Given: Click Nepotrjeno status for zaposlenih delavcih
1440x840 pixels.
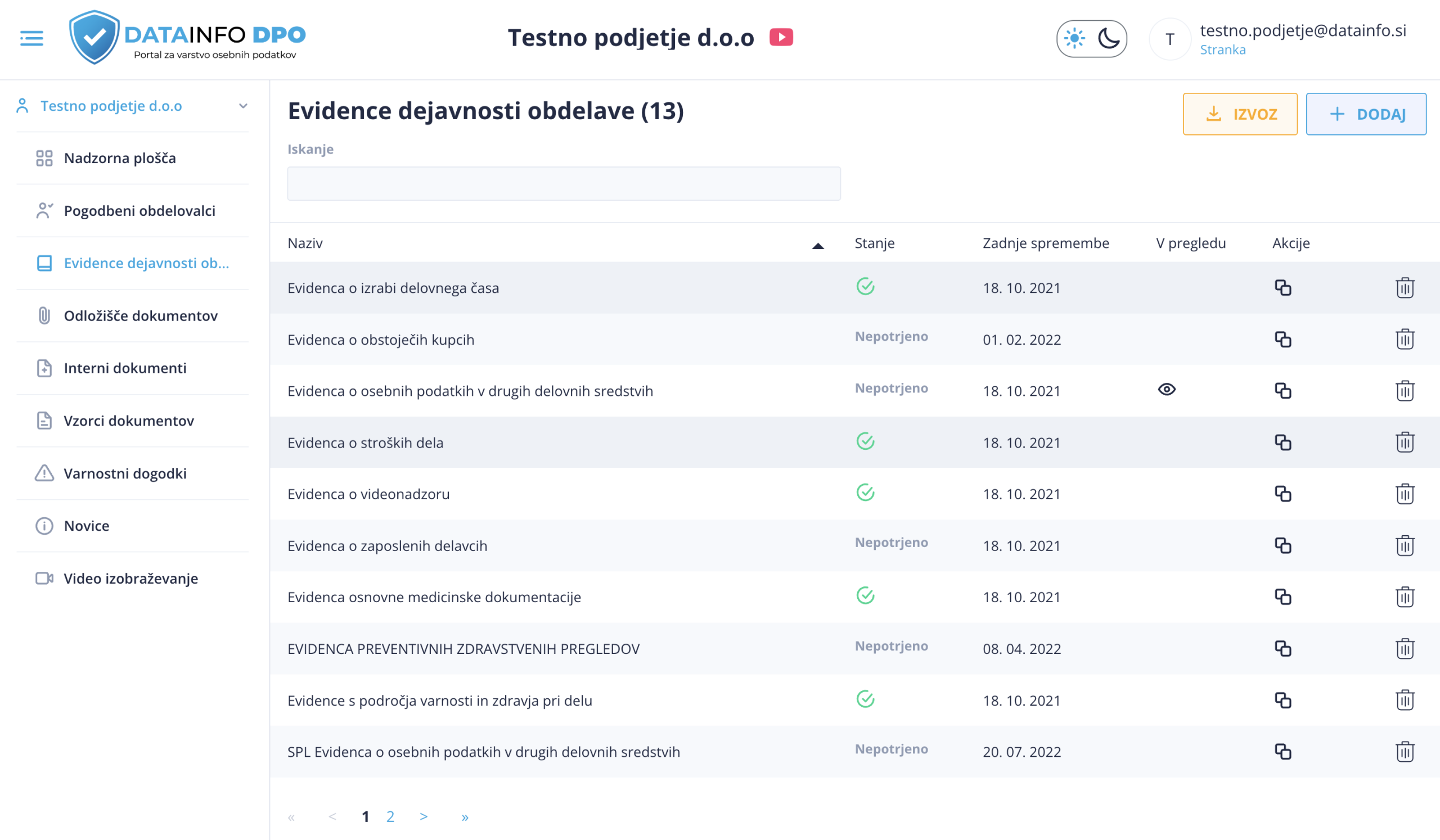Looking at the screenshot, I should pyautogui.click(x=891, y=543).
